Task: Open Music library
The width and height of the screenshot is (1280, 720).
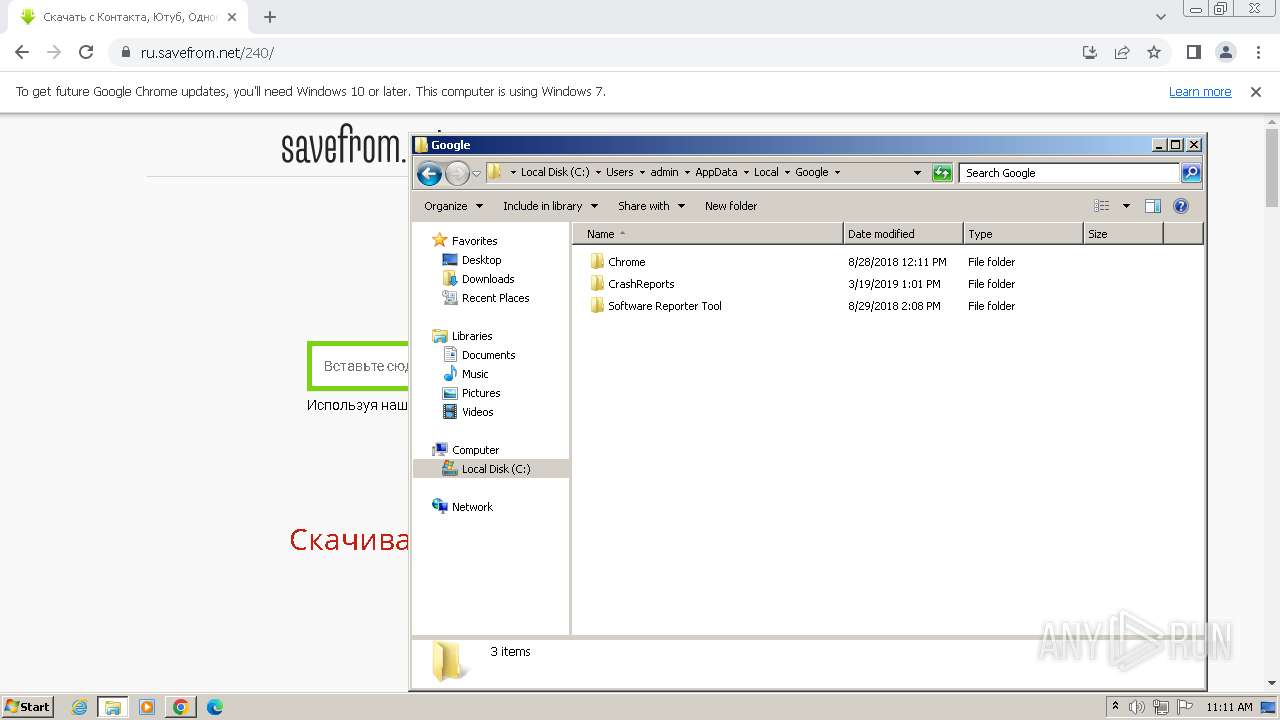Action: pos(475,374)
